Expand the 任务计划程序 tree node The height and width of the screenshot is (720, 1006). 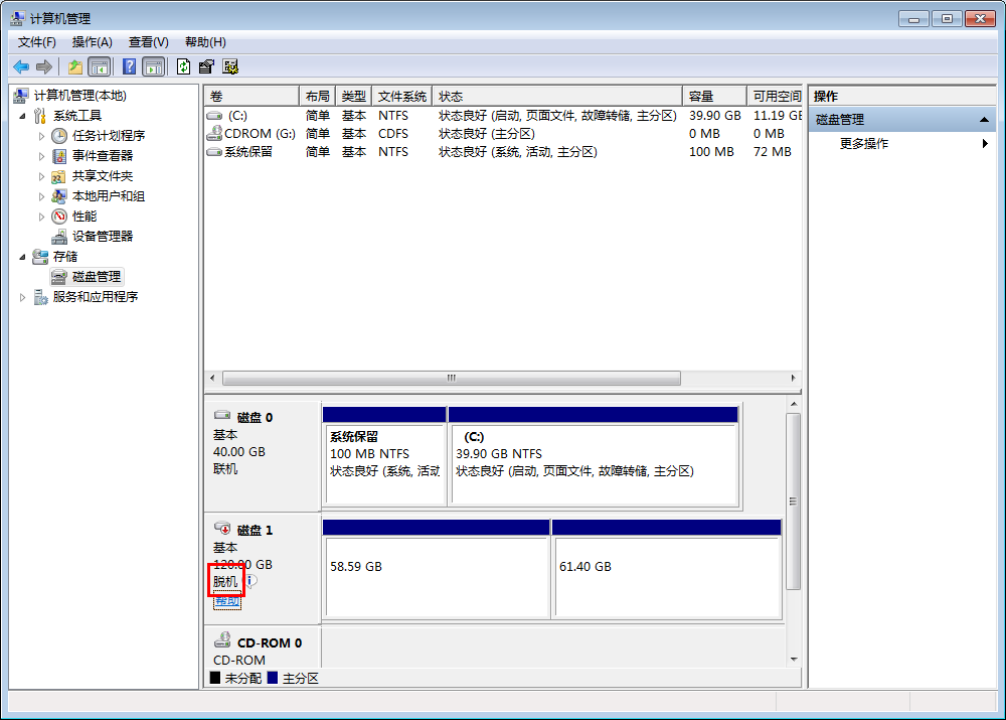click(42, 136)
